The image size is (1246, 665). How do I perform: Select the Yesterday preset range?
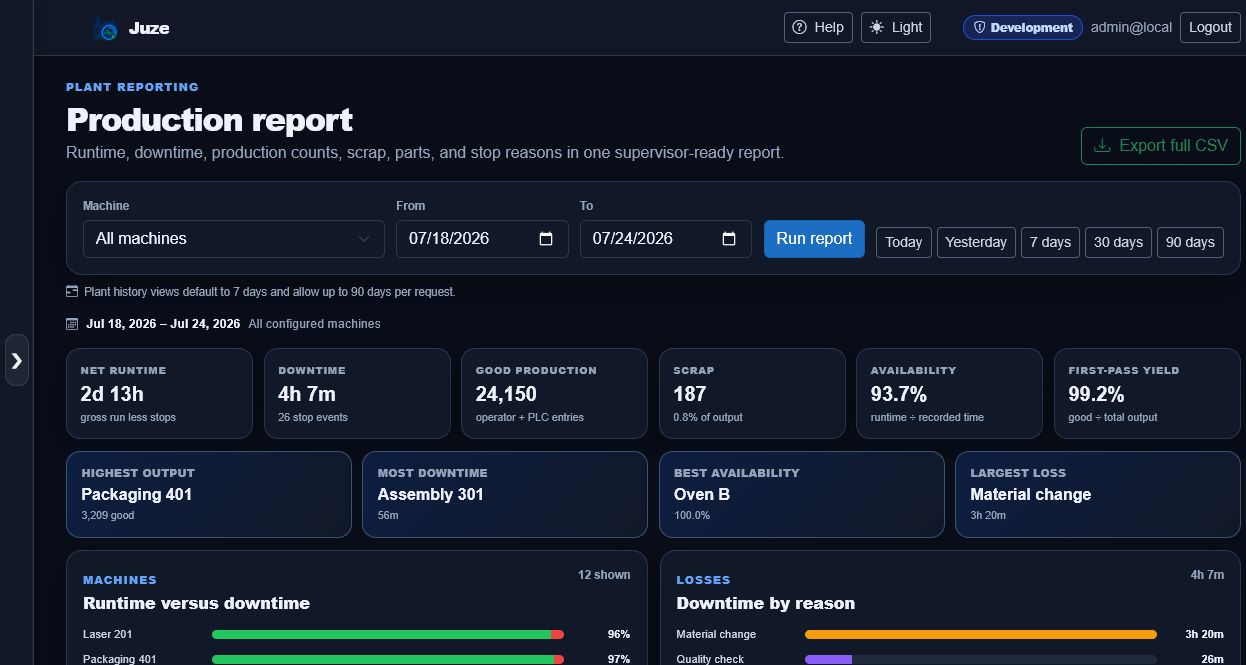coord(975,242)
